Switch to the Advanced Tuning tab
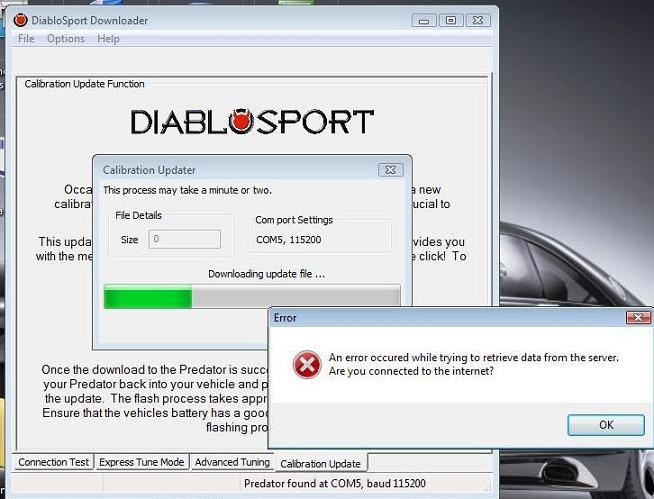The height and width of the screenshot is (499, 654). pos(232,462)
